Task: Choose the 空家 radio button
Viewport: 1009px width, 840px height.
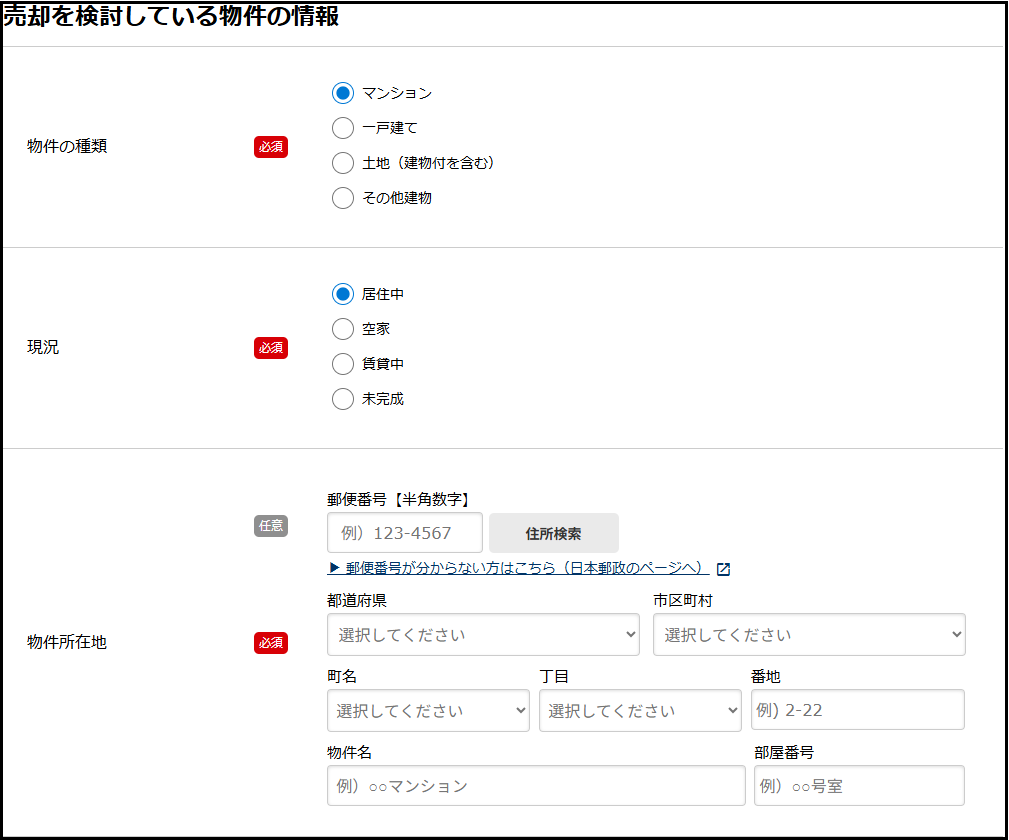Action: click(343, 329)
